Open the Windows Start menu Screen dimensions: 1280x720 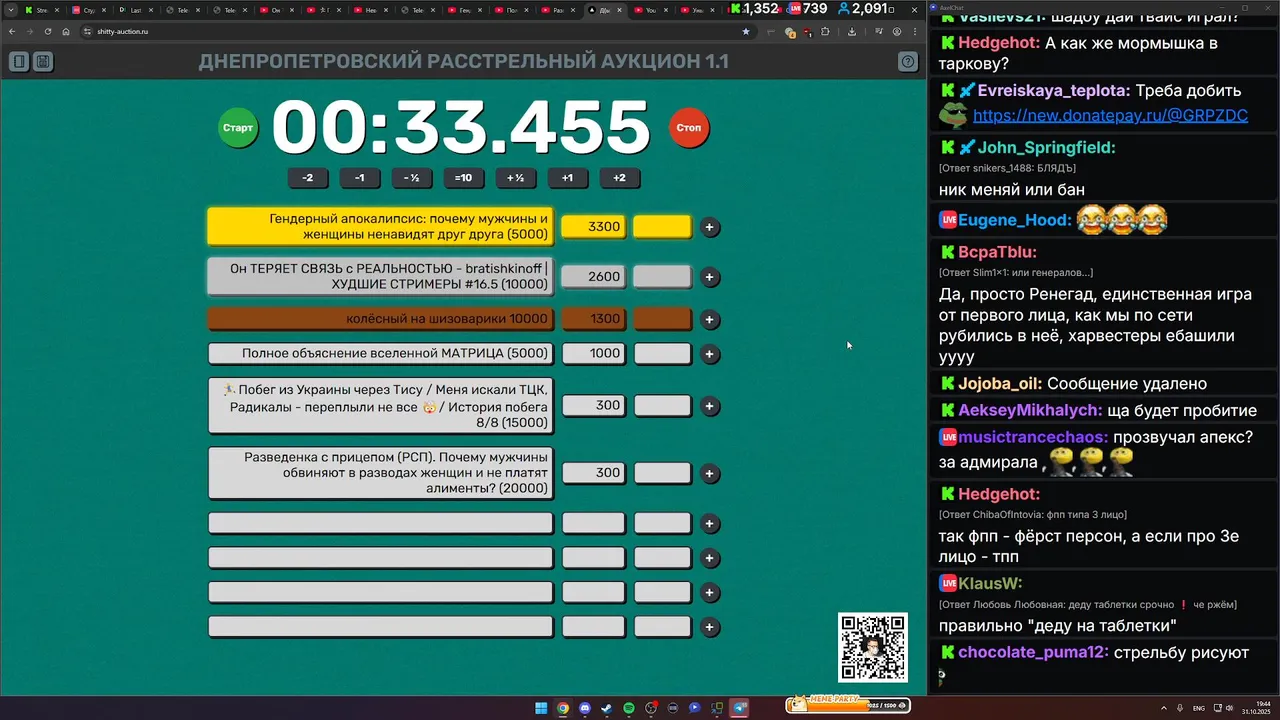pyautogui.click(x=541, y=708)
